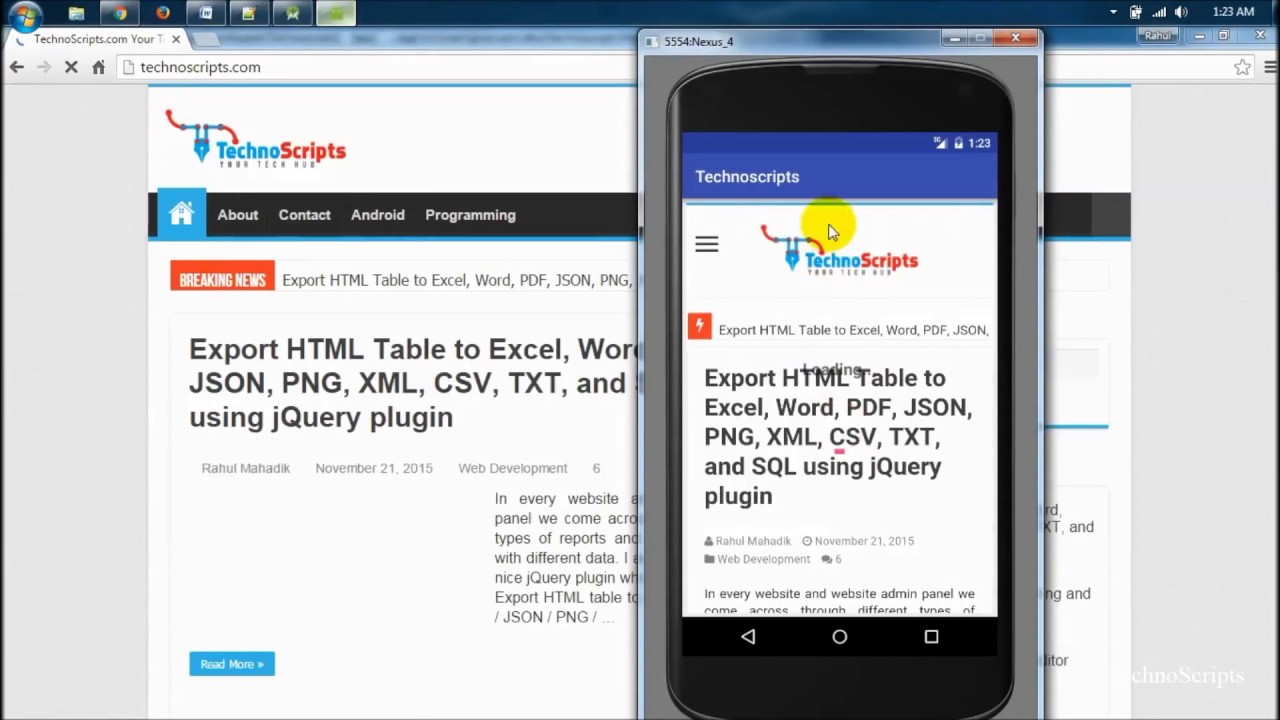Viewport: 1280px width, 720px height.
Task: Click the emulator window title 5554:Nexus_4
Action: tap(698, 41)
